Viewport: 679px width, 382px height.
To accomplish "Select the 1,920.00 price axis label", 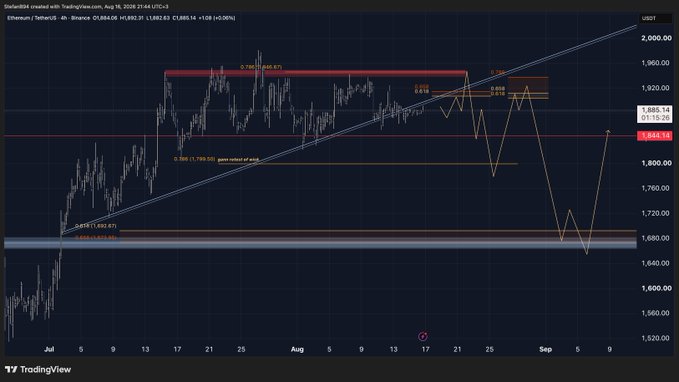I will (x=656, y=88).
